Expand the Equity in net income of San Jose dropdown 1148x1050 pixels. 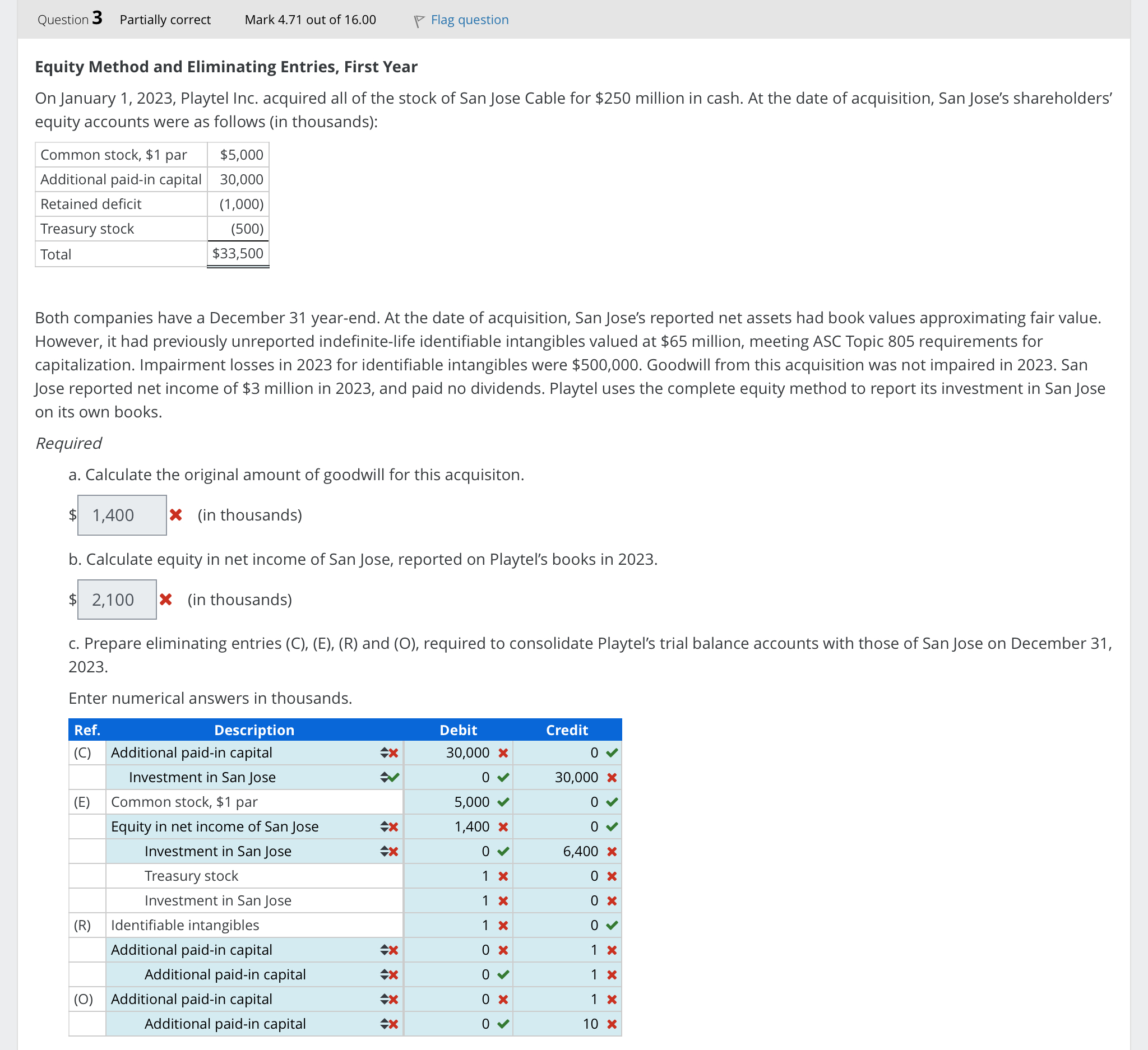[385, 827]
